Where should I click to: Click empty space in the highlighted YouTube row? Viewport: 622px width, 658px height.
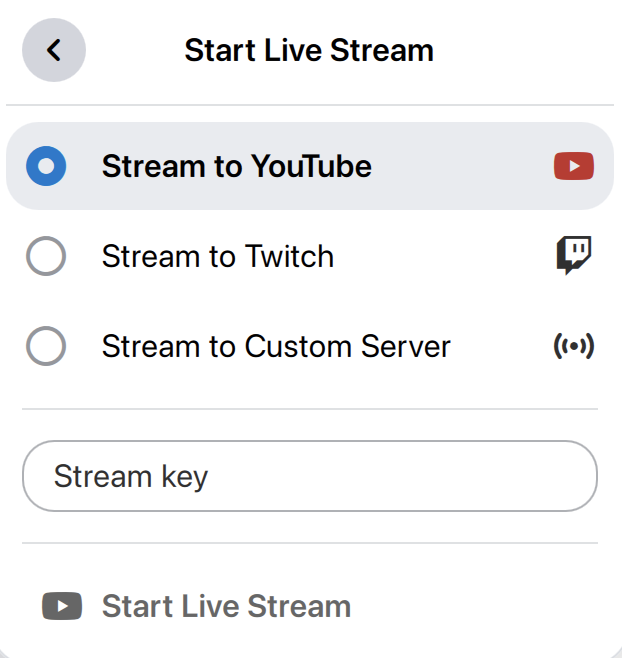click(x=460, y=166)
